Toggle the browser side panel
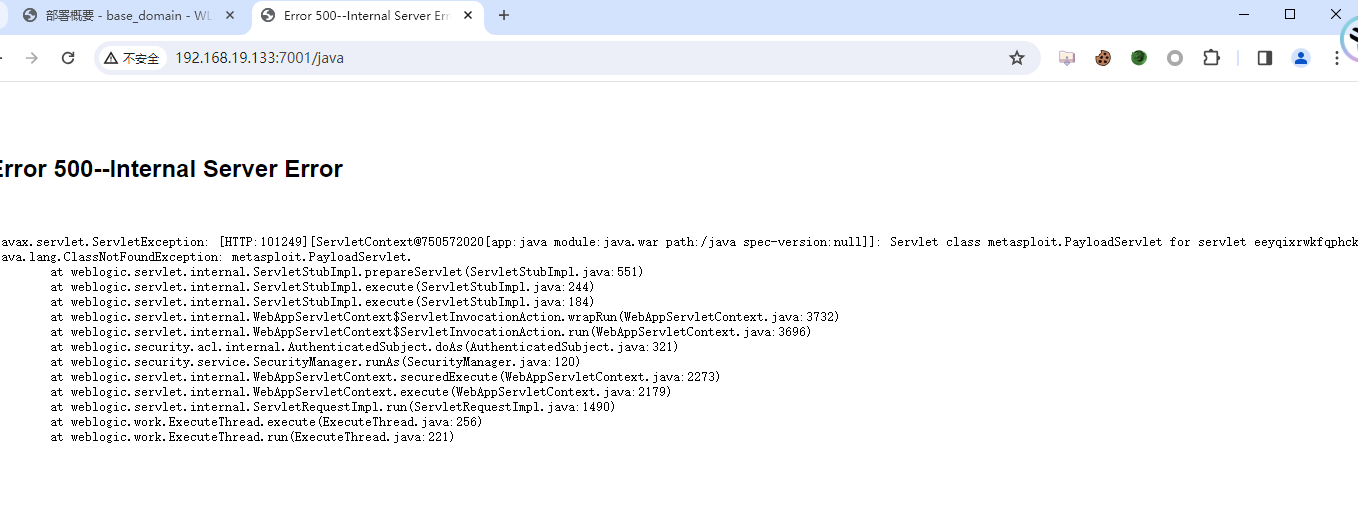Image resolution: width=1358 pixels, height=522 pixels. click(x=1265, y=58)
